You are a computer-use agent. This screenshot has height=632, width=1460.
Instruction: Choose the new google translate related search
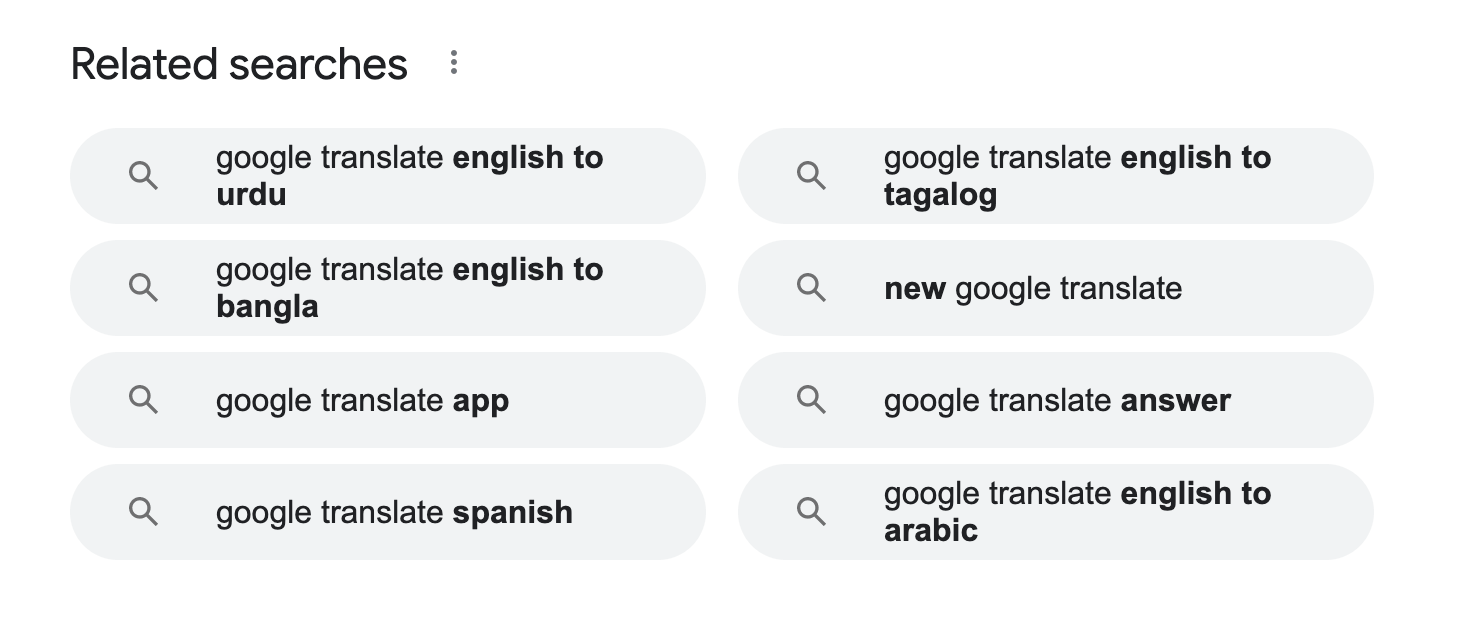1055,288
